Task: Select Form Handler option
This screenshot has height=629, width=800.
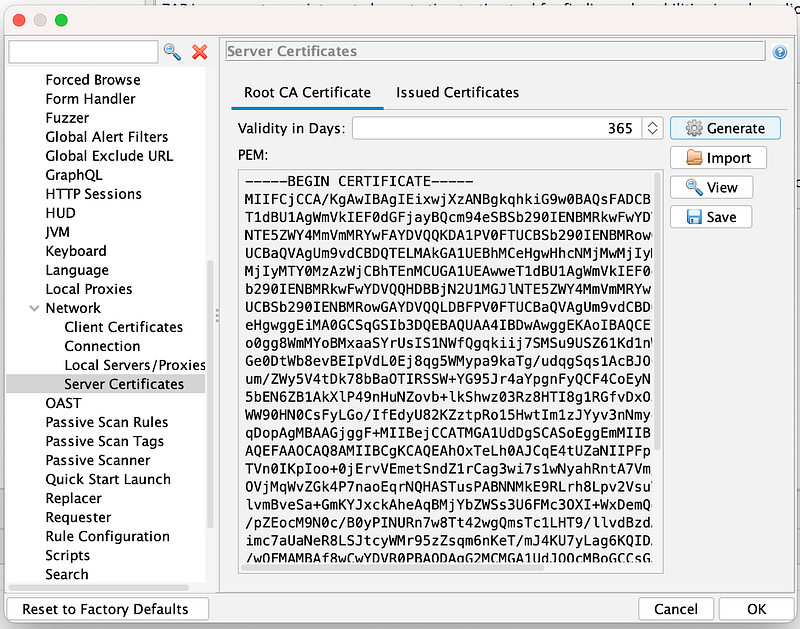Action: [x=90, y=98]
